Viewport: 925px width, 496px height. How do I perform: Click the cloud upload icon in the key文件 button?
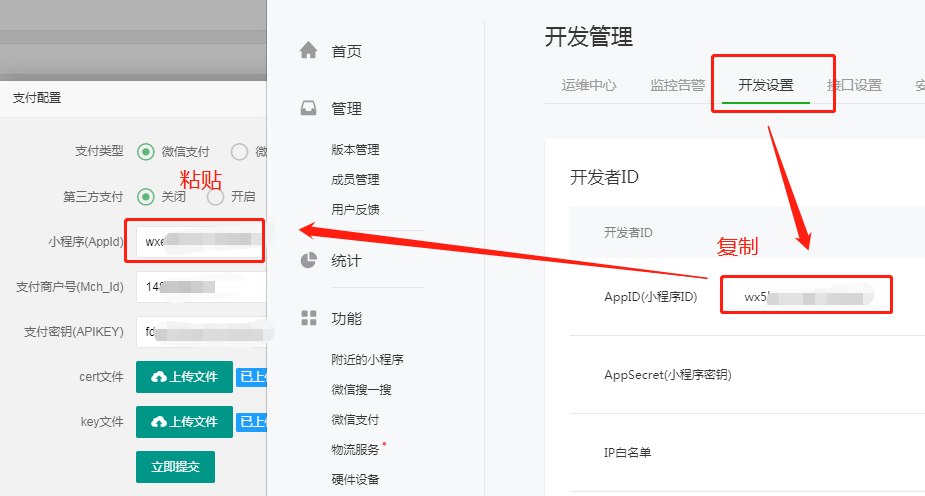[x=159, y=422]
